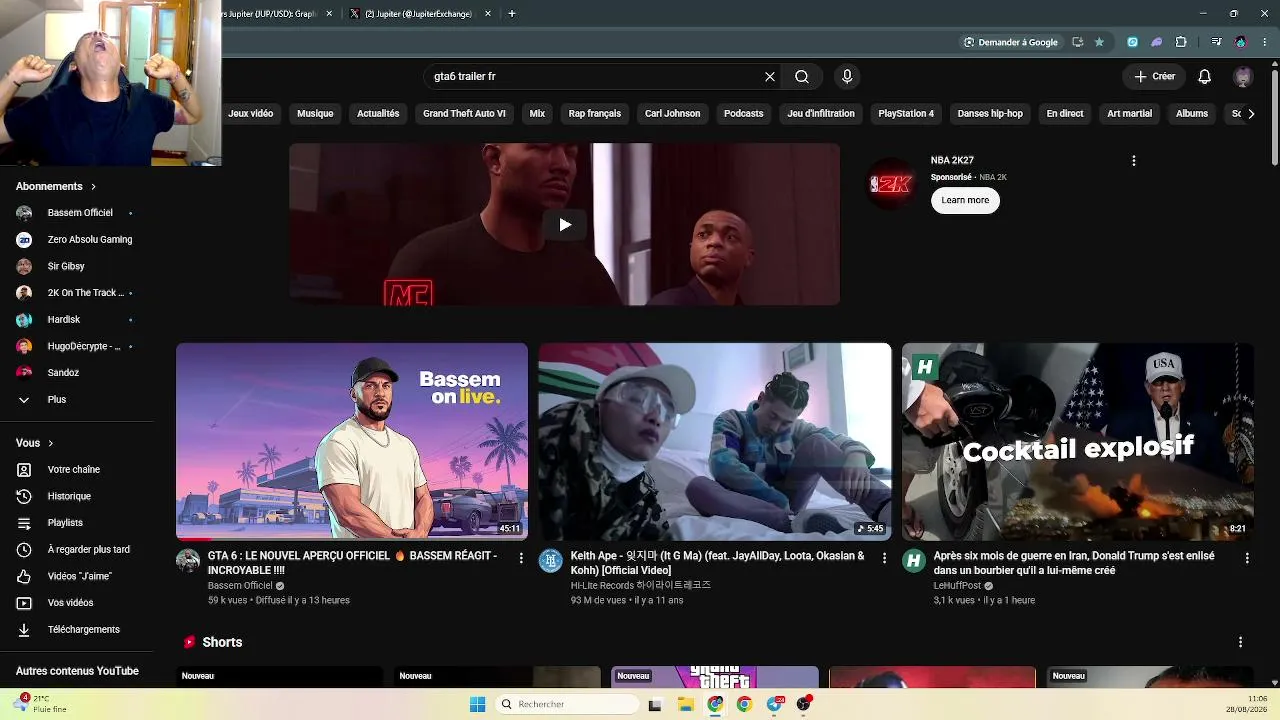Open the Chrome extensions puzzle icon

pos(1181,42)
